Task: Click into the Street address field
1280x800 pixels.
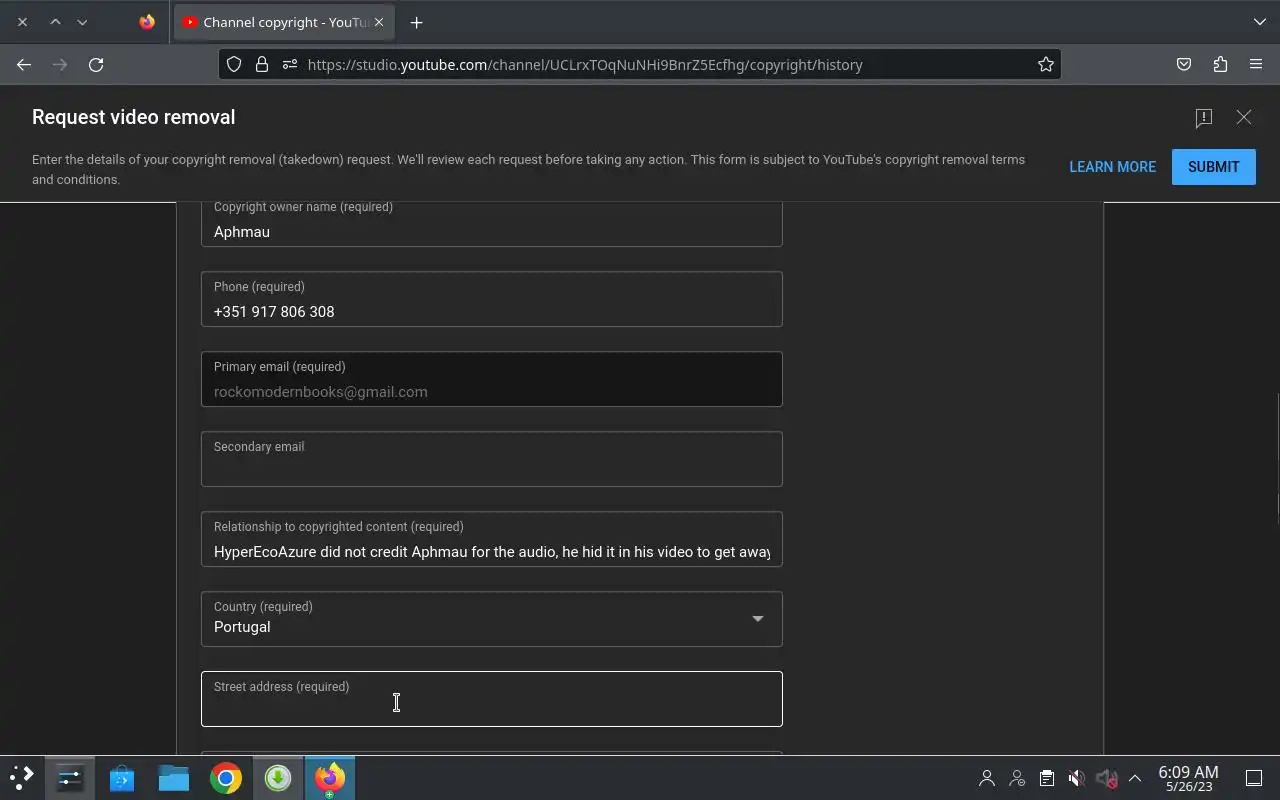Action: pyautogui.click(x=491, y=699)
